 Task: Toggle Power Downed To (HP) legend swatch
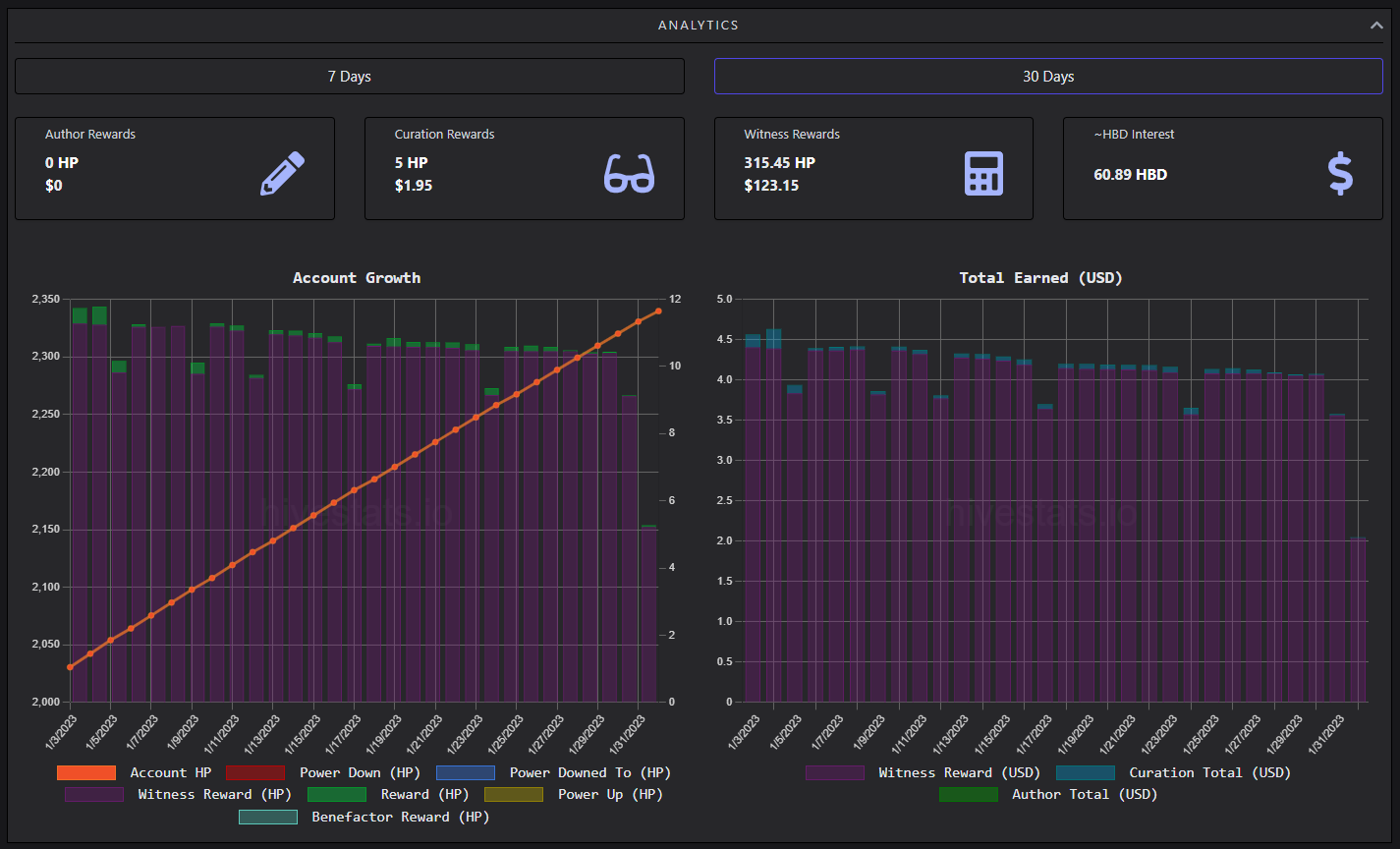[x=466, y=773]
